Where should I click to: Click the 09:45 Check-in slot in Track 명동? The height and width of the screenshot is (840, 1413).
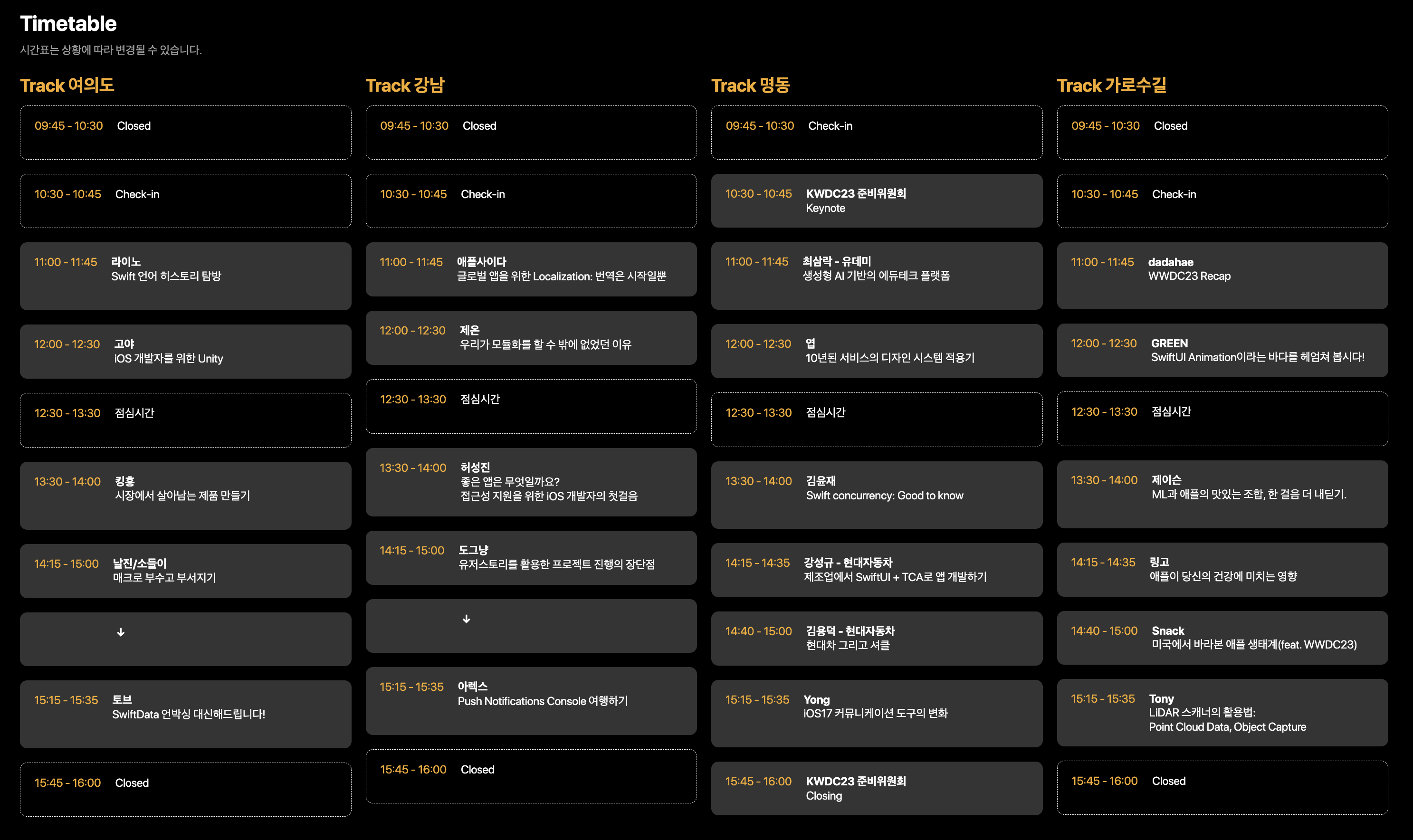coord(877,133)
